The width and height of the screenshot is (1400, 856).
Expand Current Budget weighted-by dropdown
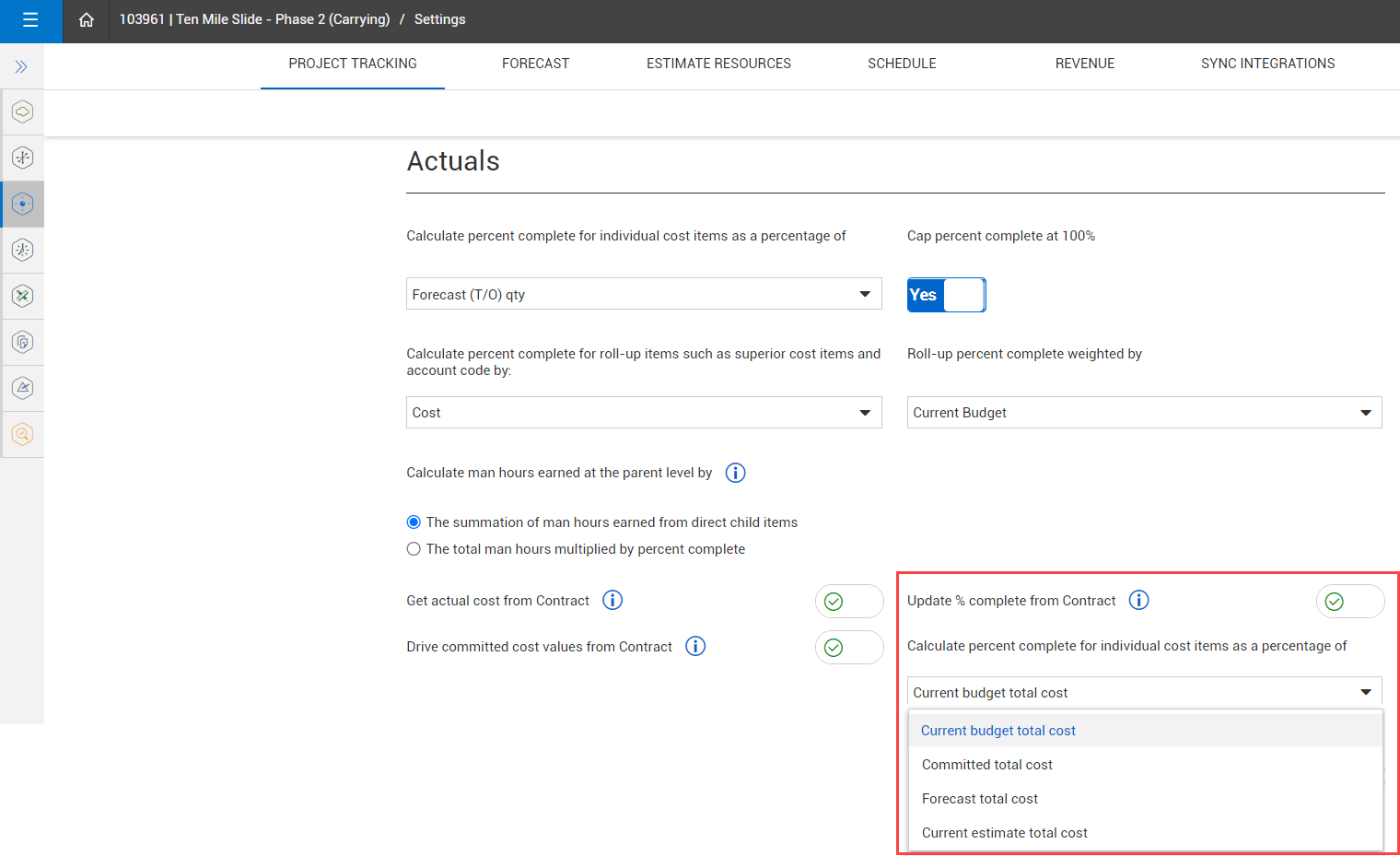pyautogui.click(x=1144, y=412)
